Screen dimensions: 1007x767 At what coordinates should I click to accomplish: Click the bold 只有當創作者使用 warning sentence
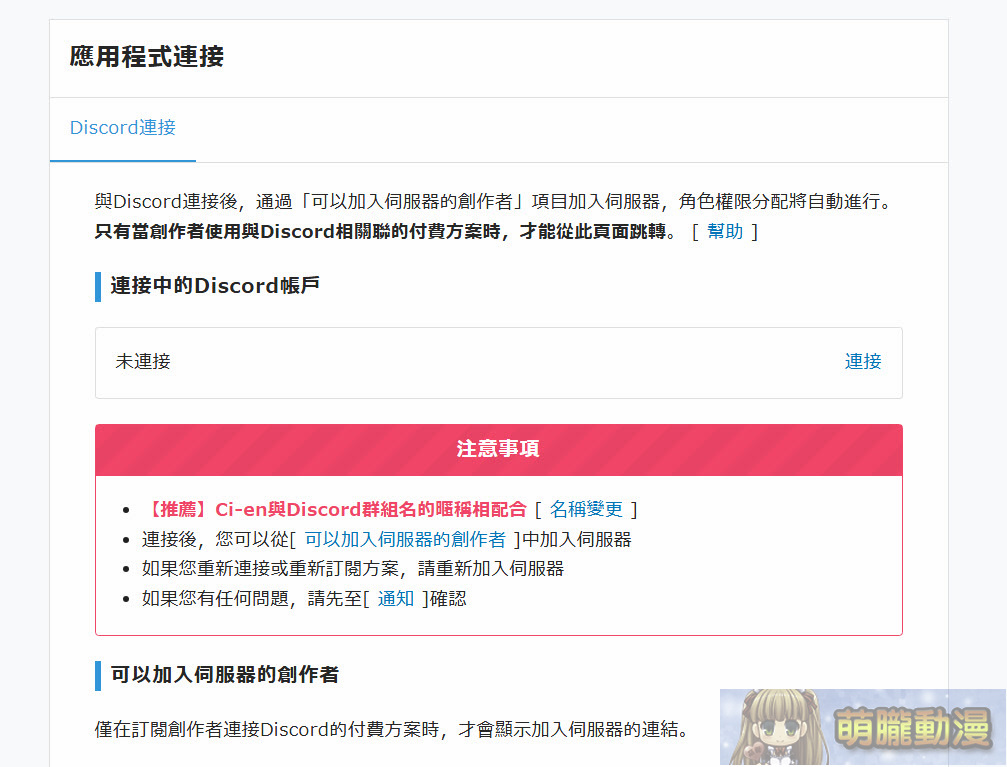tap(380, 231)
